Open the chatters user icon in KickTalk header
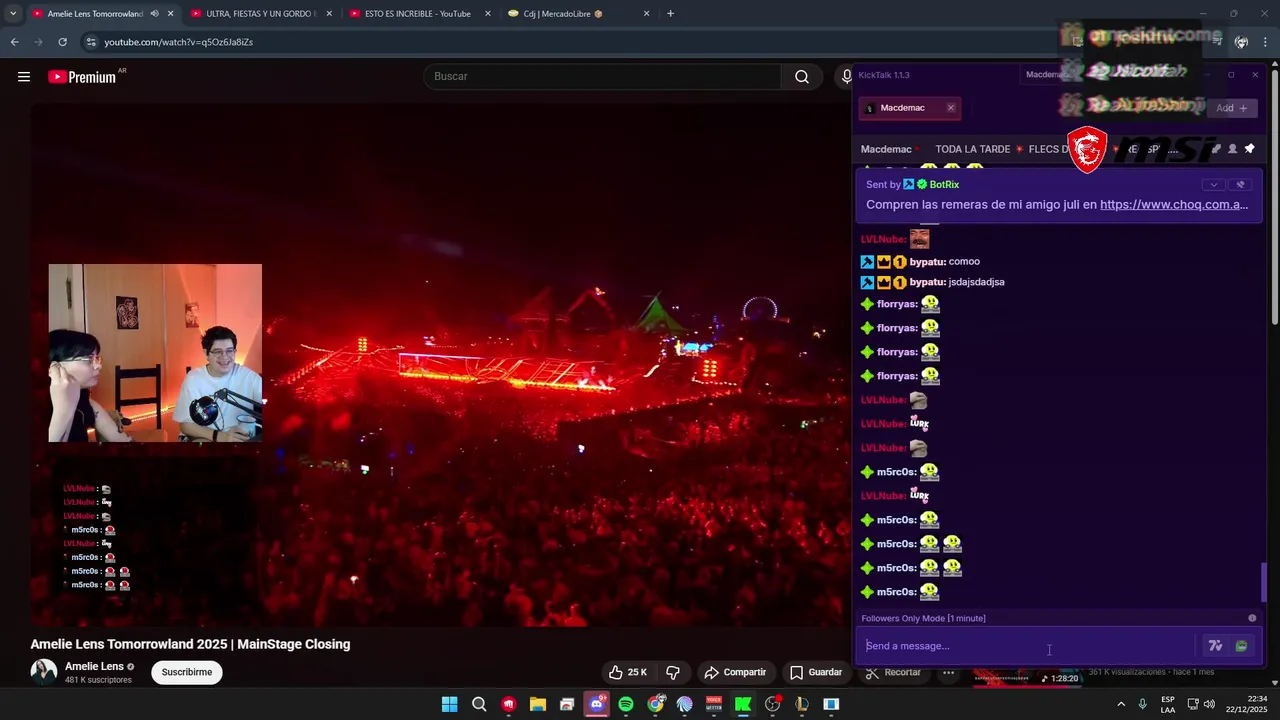The image size is (1280, 720). pyautogui.click(x=1232, y=149)
